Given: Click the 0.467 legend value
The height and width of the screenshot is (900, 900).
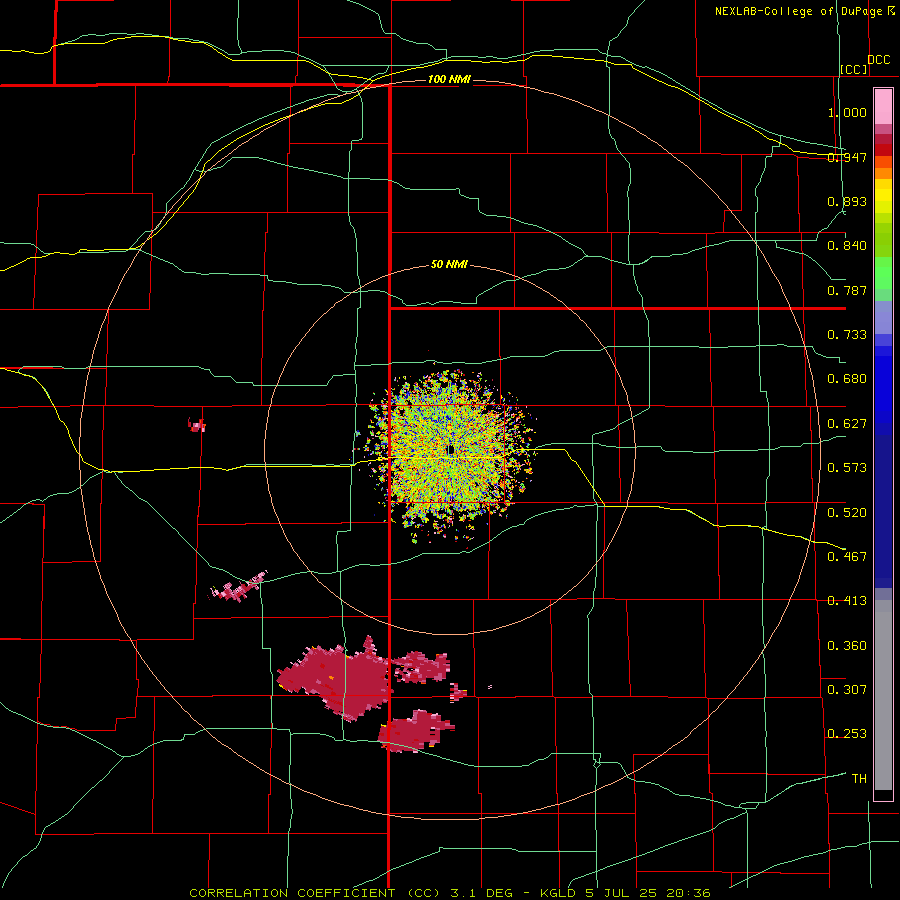Looking at the screenshot, I should click(847, 556).
